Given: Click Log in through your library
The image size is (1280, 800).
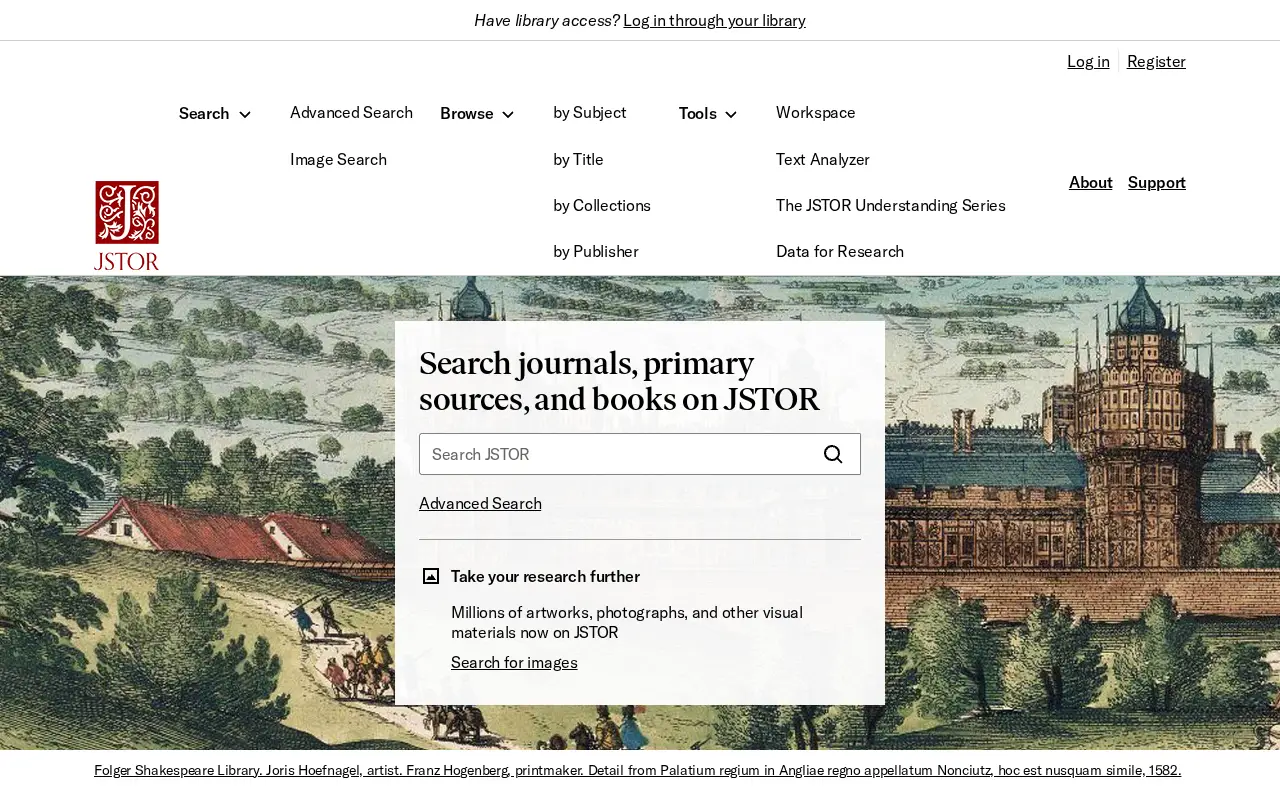Looking at the screenshot, I should (714, 20).
